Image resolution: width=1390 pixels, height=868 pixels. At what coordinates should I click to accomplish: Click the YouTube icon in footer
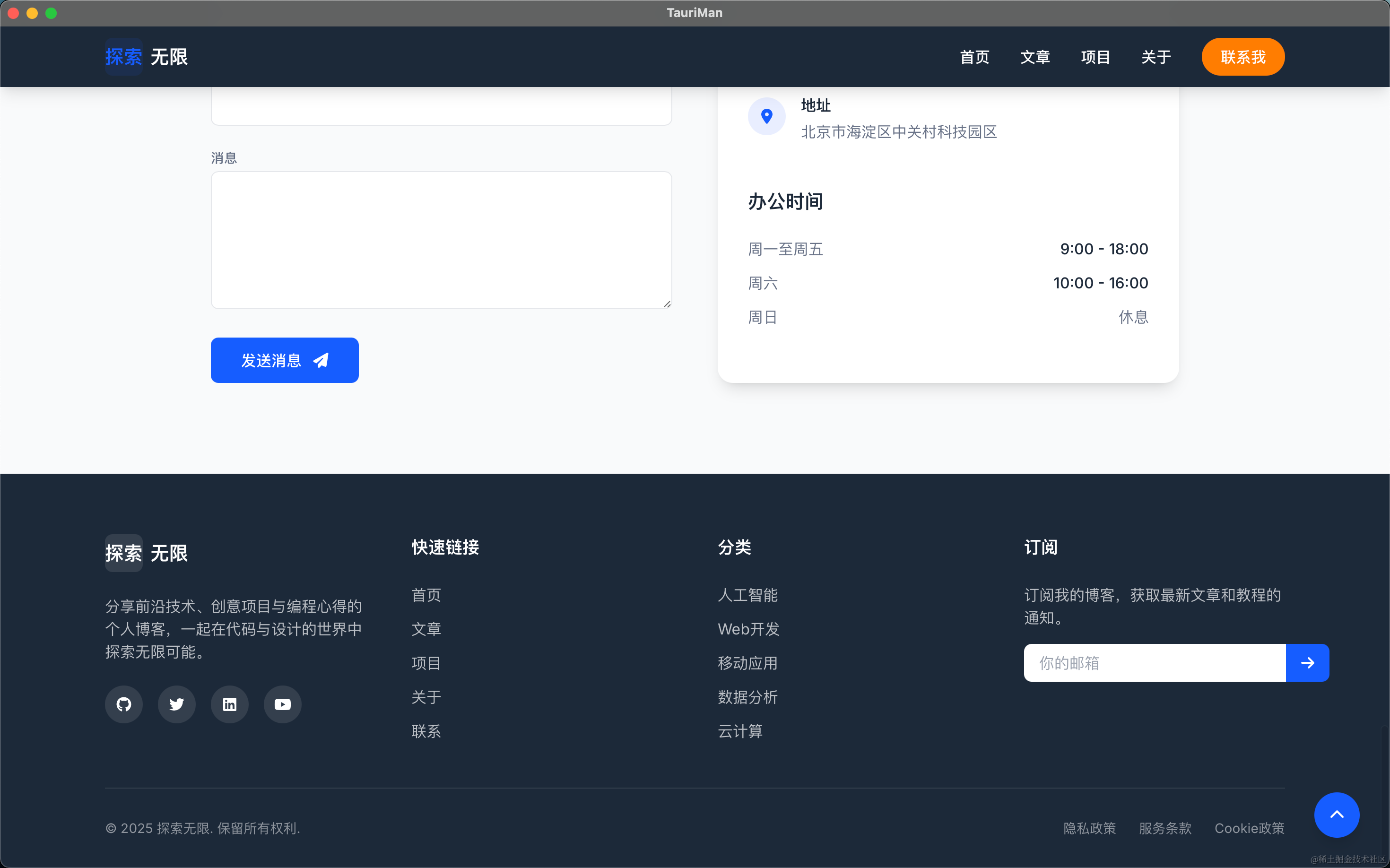(x=282, y=704)
